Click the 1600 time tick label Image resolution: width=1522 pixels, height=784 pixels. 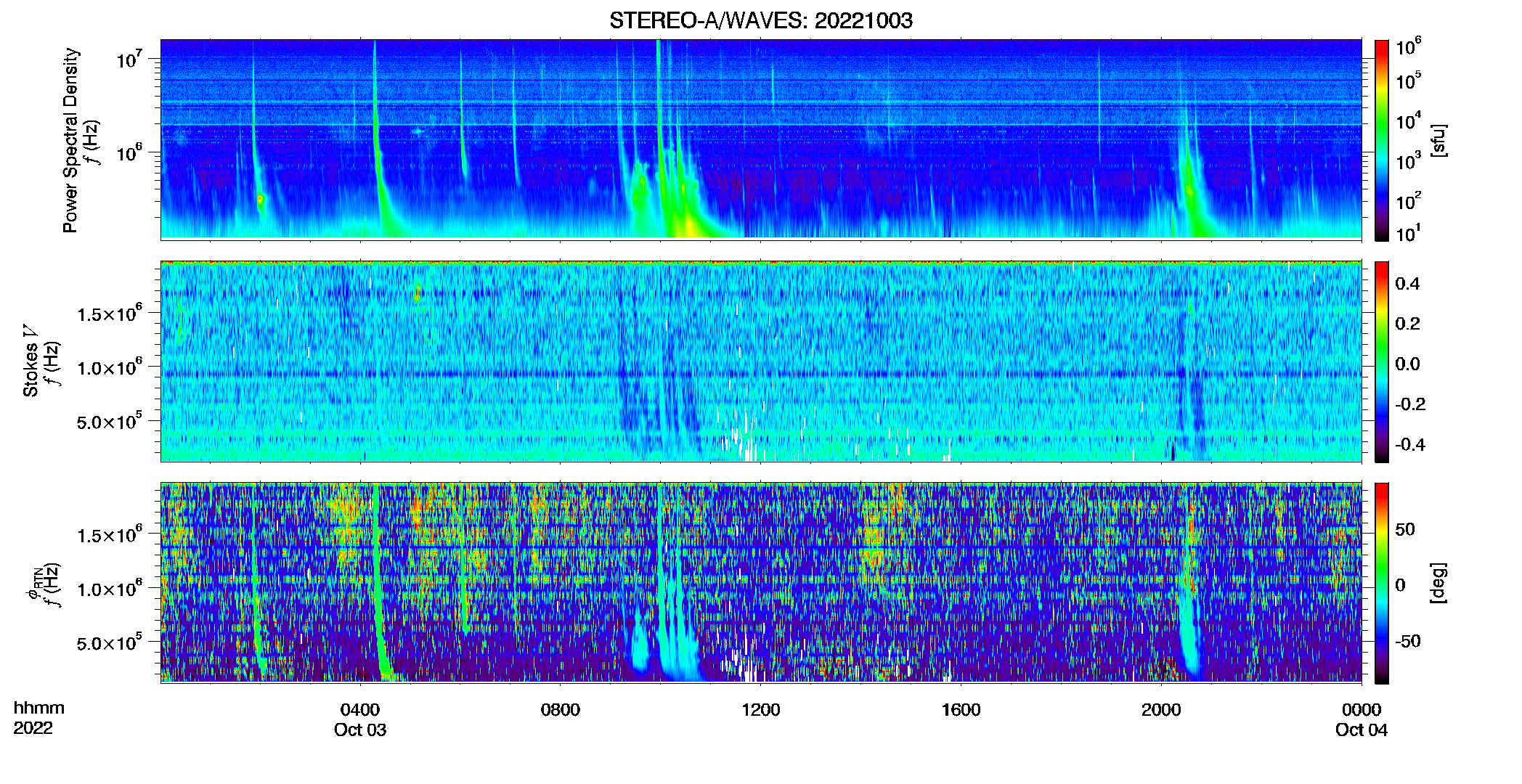961,710
